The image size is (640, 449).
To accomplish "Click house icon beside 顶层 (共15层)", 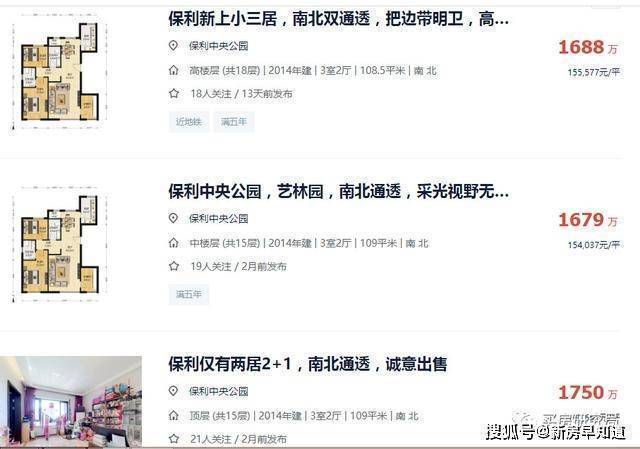I will point(173,416).
